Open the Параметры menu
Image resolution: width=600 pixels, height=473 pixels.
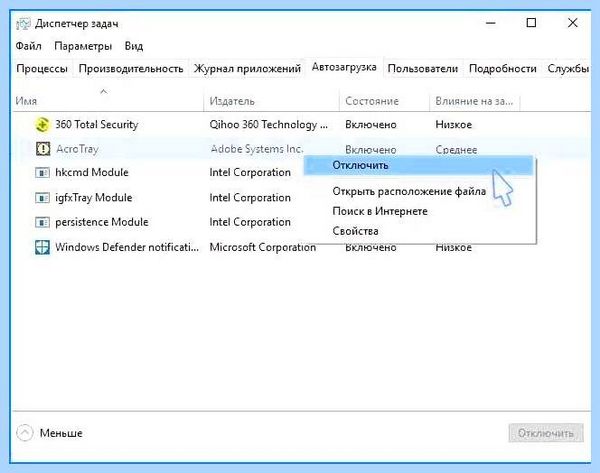(83, 46)
